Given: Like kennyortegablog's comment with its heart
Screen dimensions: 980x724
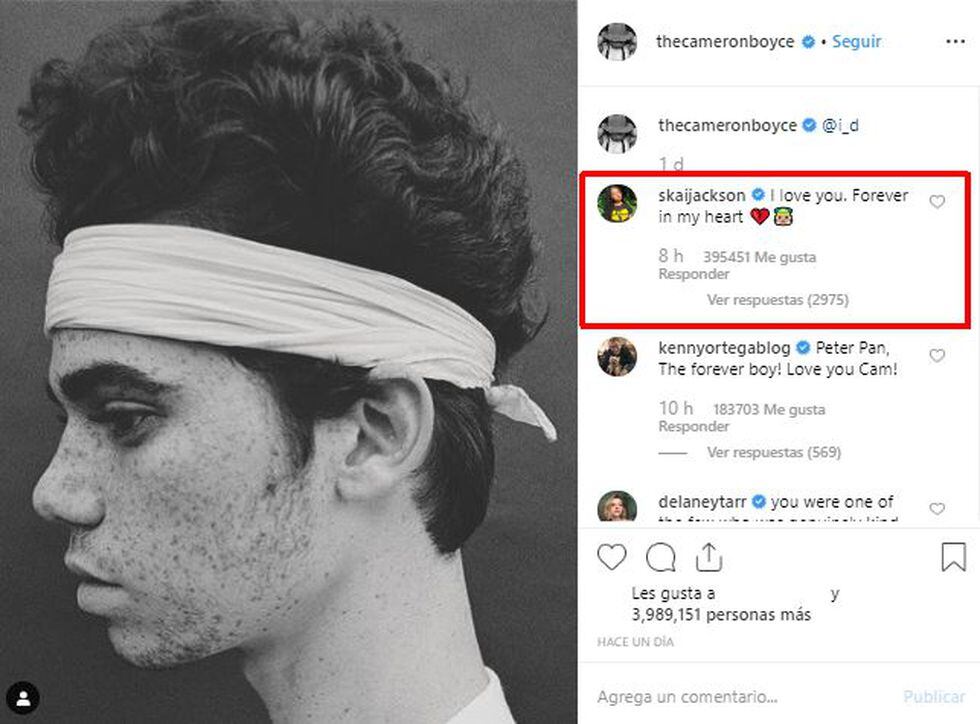Looking at the screenshot, I should [x=937, y=355].
